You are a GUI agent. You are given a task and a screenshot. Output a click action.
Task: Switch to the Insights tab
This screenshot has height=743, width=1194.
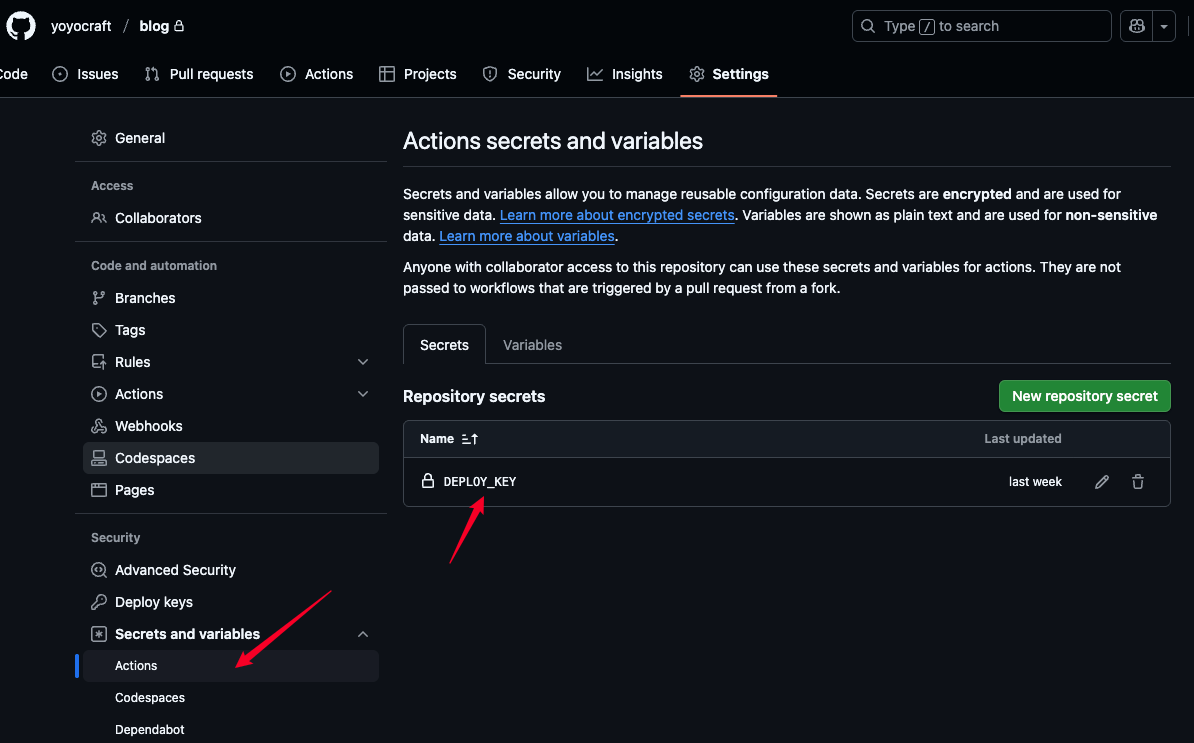[x=624, y=74]
